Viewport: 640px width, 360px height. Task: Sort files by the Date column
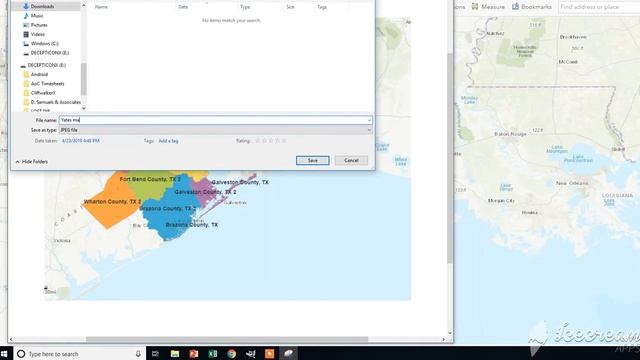pyautogui.click(x=183, y=7)
